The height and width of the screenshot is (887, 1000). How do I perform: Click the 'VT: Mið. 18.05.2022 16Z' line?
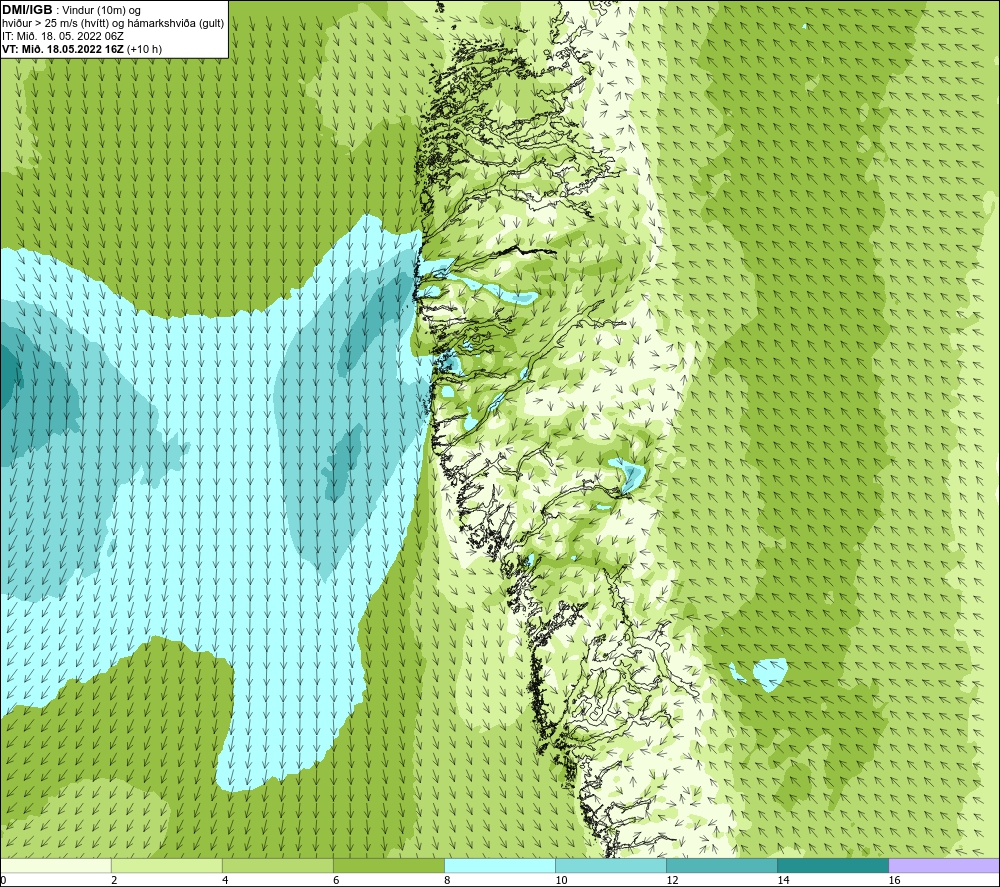(63, 49)
